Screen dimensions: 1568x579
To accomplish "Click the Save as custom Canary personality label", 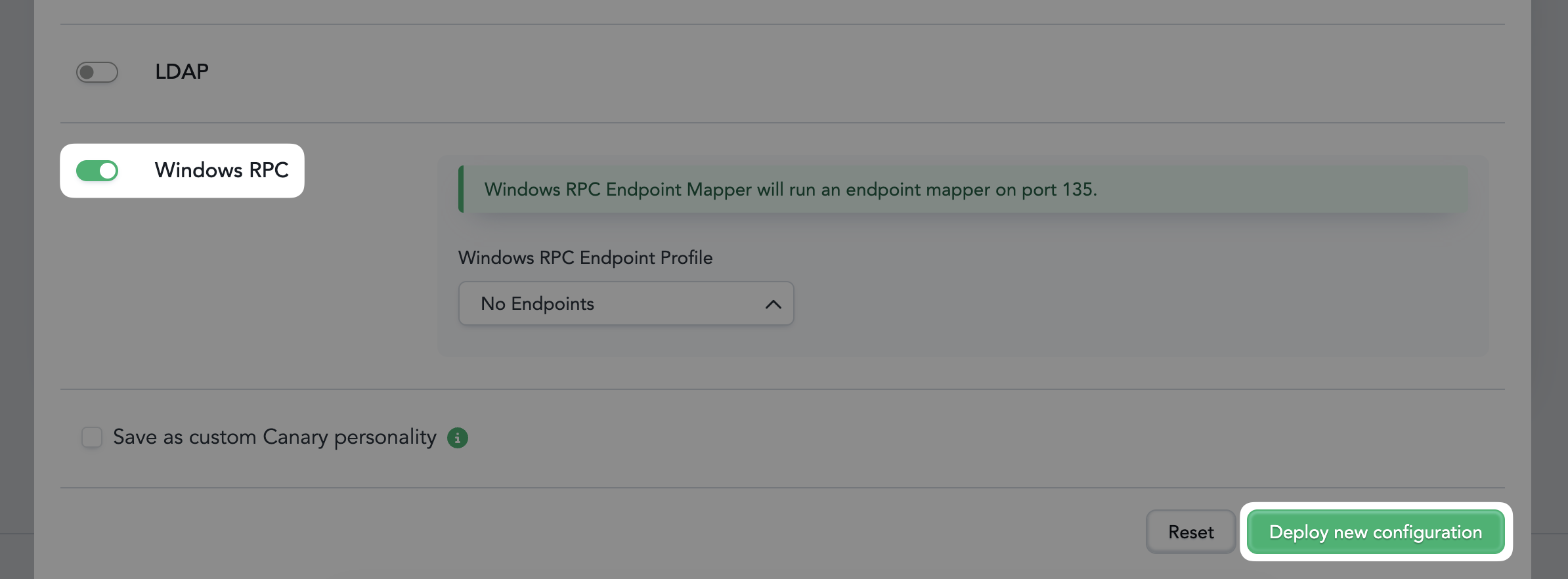I will point(274,437).
